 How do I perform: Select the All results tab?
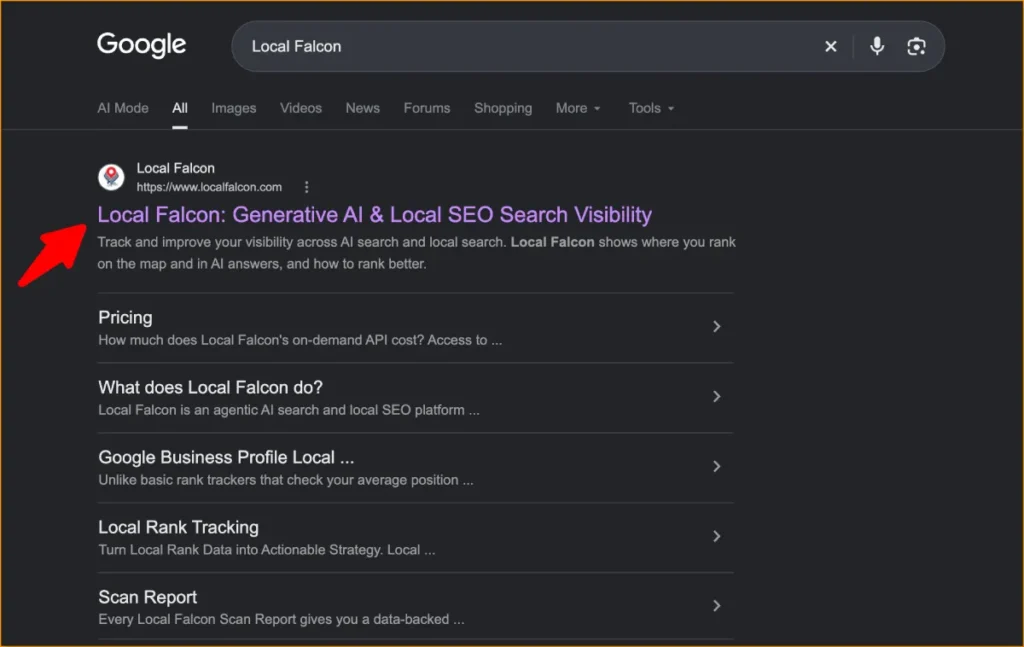tap(180, 108)
